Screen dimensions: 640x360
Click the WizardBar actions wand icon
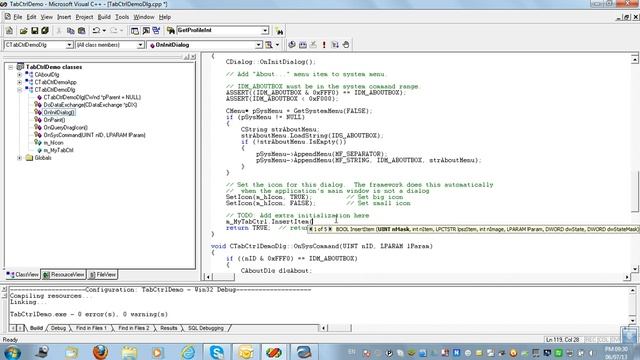pos(269,45)
